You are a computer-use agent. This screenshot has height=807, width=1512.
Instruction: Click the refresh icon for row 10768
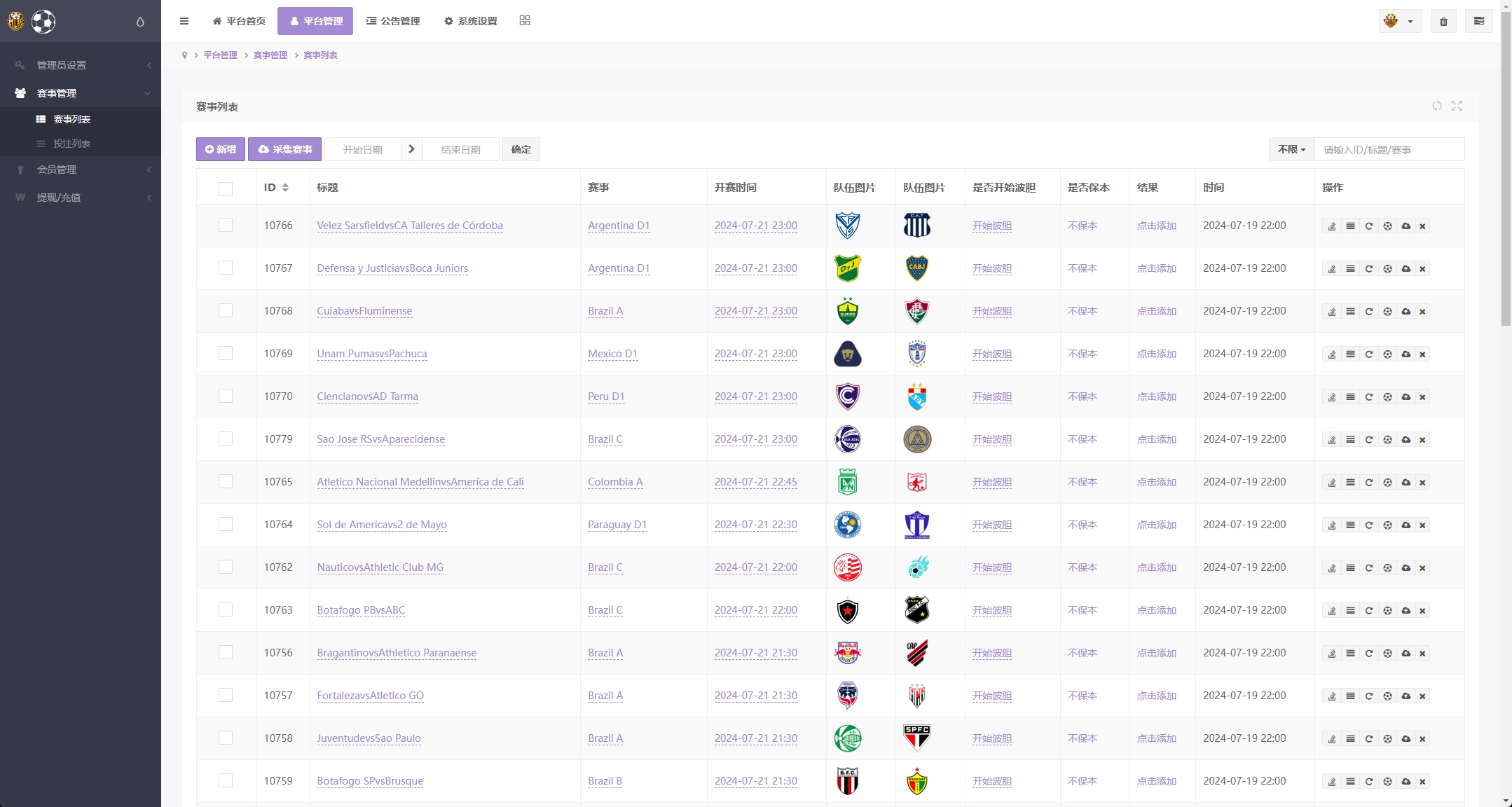click(1368, 311)
